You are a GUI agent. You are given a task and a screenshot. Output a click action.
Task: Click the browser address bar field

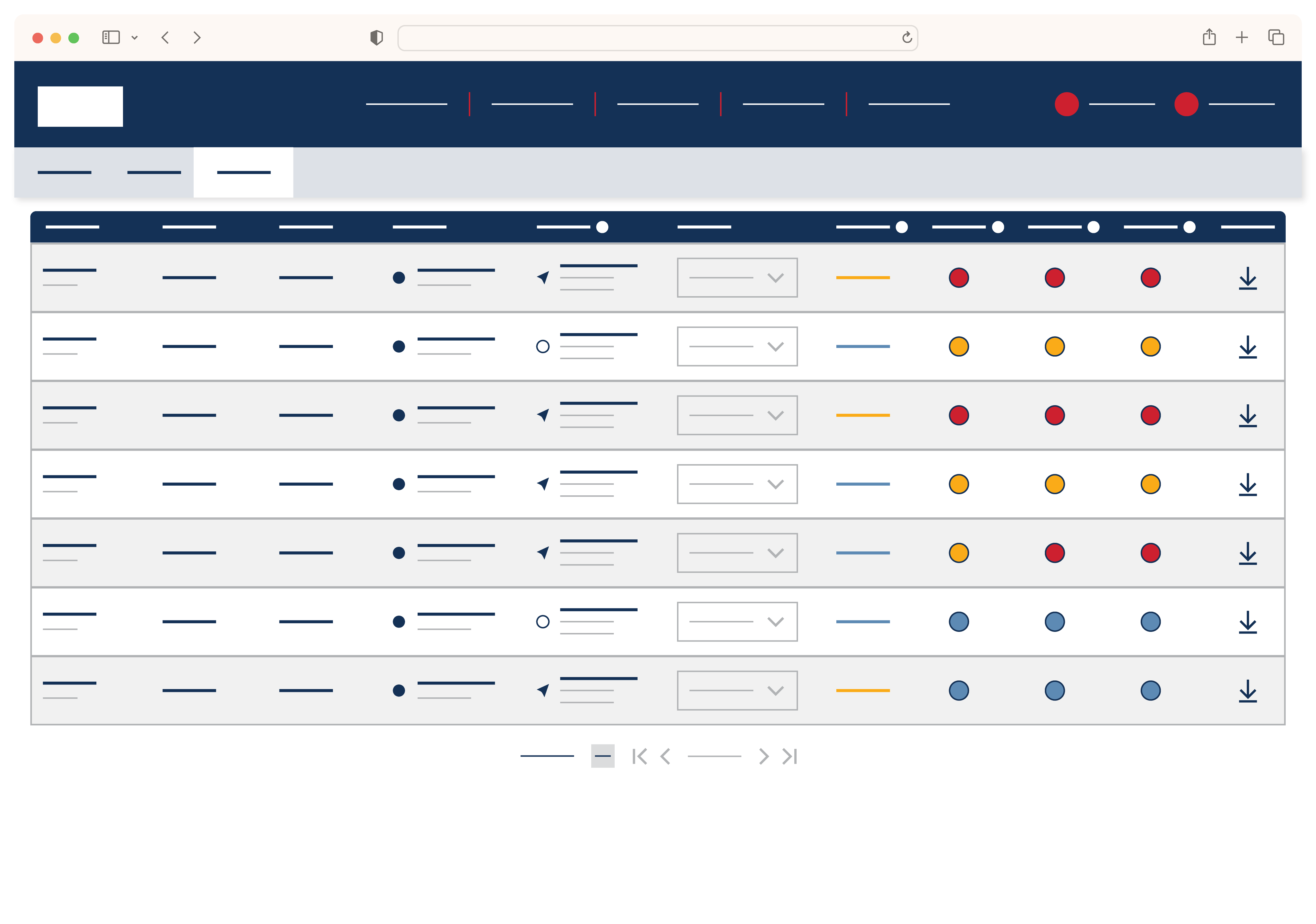(x=658, y=38)
